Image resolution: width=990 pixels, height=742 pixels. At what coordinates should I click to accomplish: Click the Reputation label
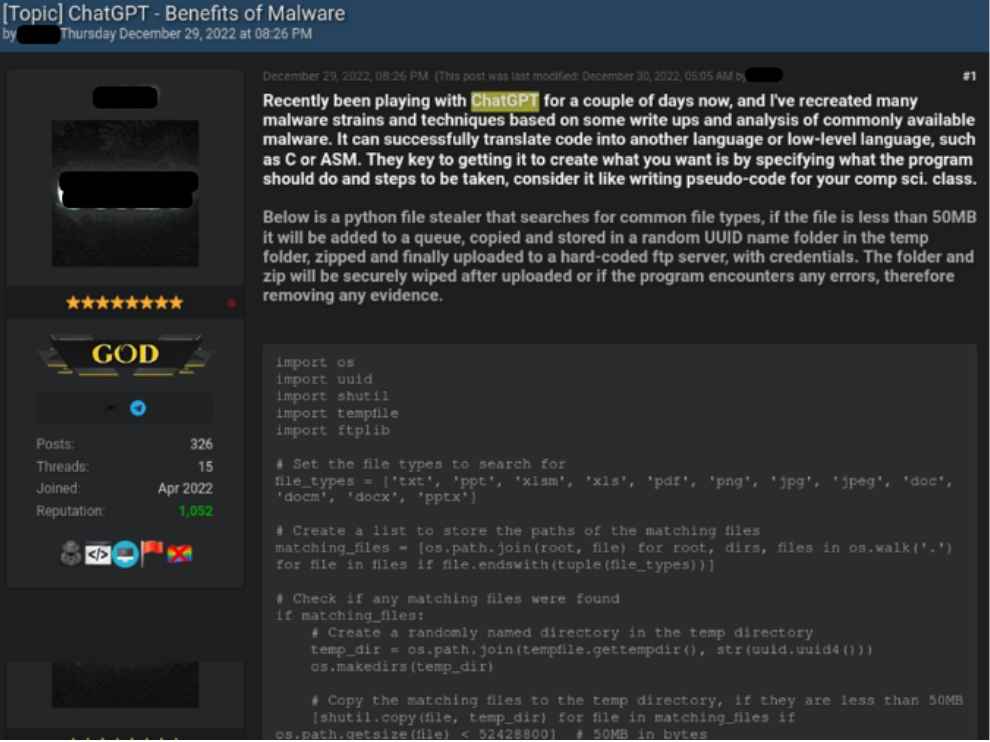point(69,511)
